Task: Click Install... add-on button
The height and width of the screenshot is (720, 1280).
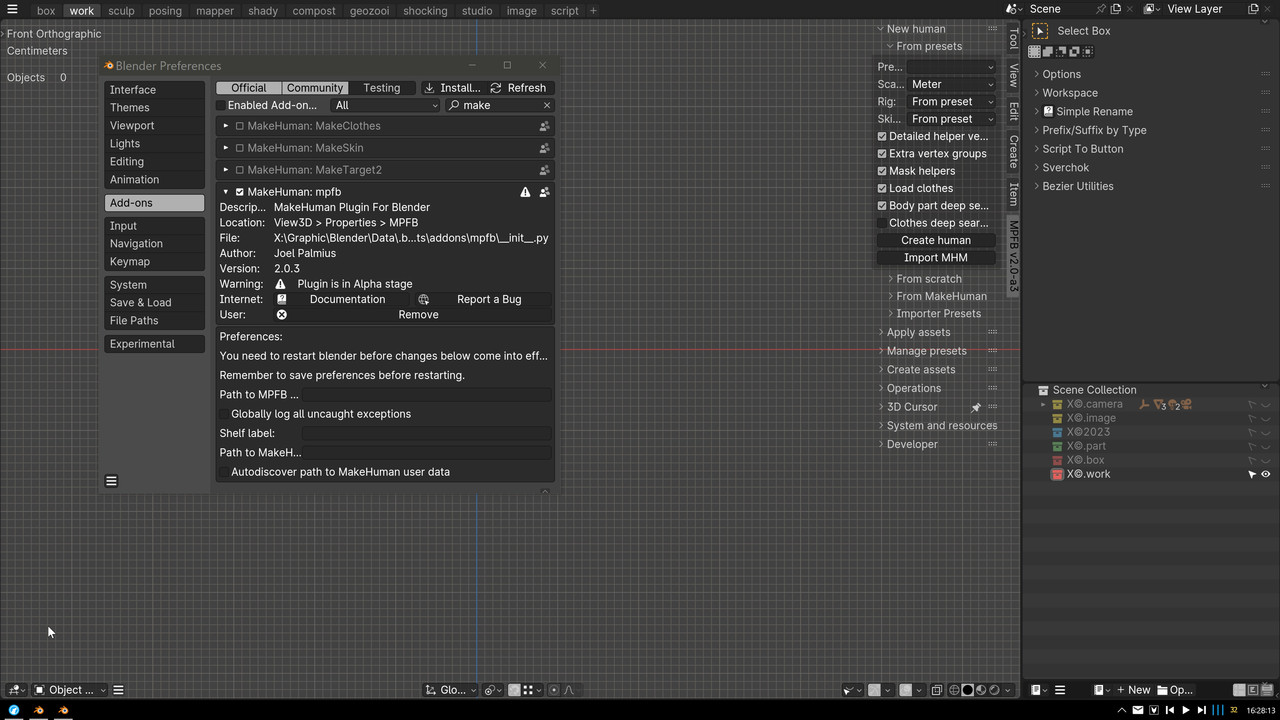Action: [452, 88]
